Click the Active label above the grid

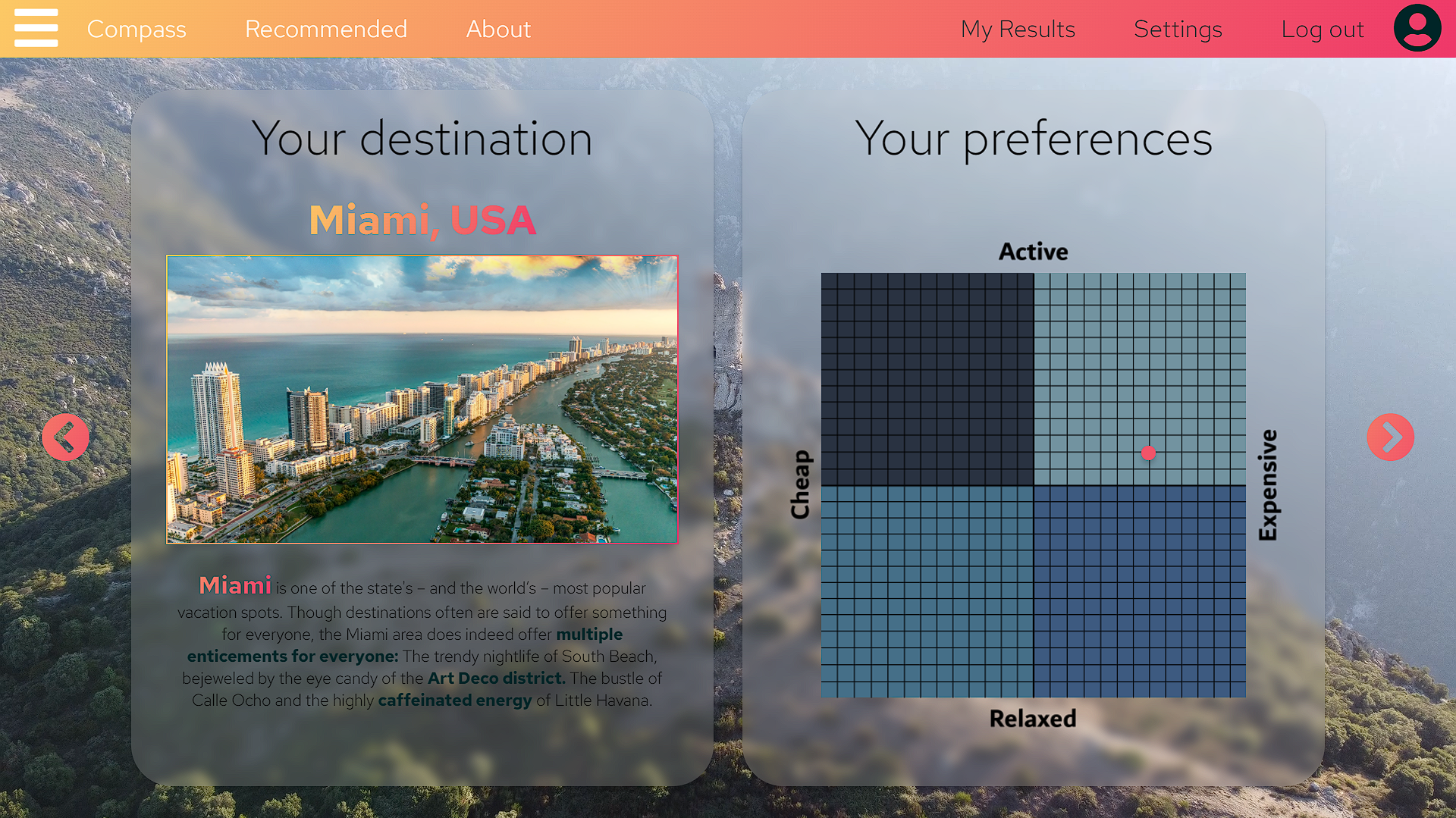[x=1033, y=251]
